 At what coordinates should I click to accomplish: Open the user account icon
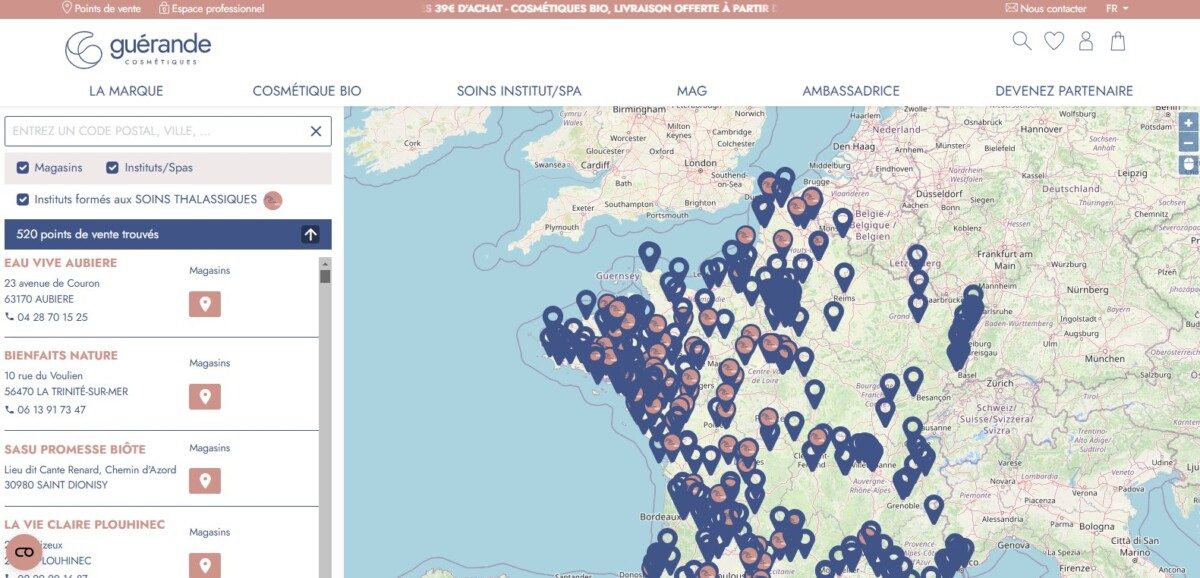coord(1086,41)
